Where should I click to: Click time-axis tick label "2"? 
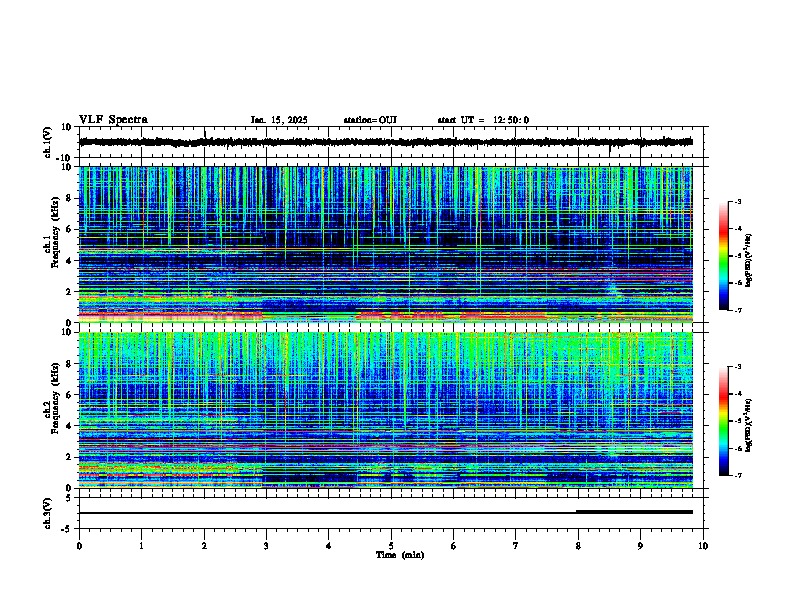pyautogui.click(x=204, y=546)
